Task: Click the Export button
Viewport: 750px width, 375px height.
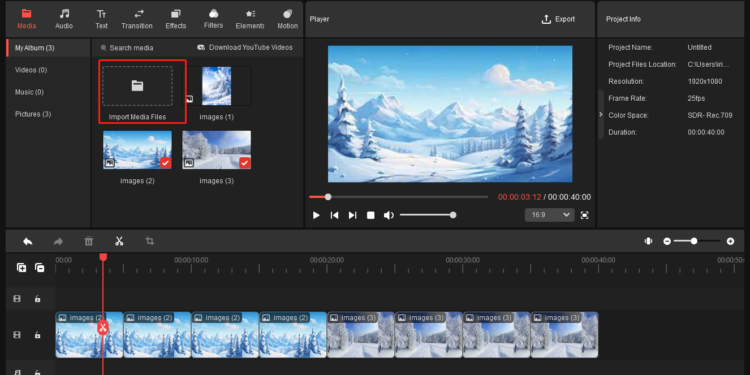Action: (558, 19)
